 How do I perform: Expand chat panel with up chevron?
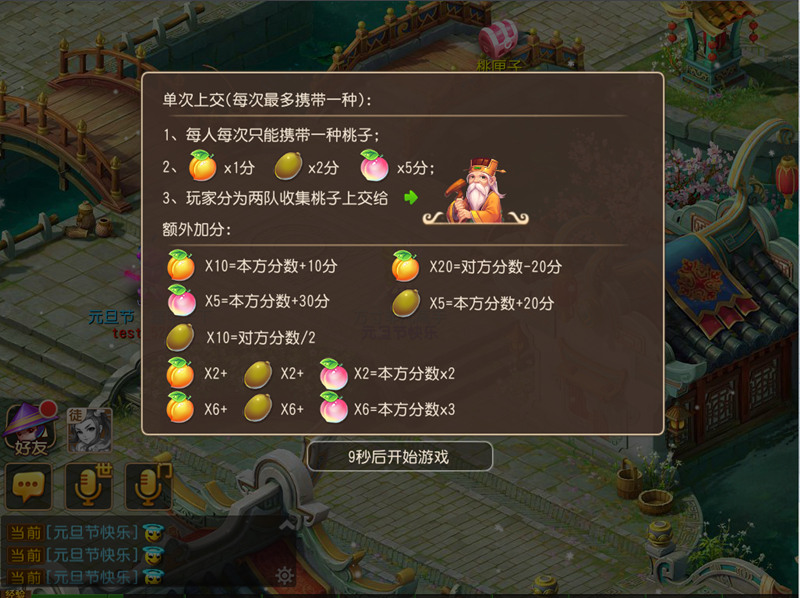point(287,524)
